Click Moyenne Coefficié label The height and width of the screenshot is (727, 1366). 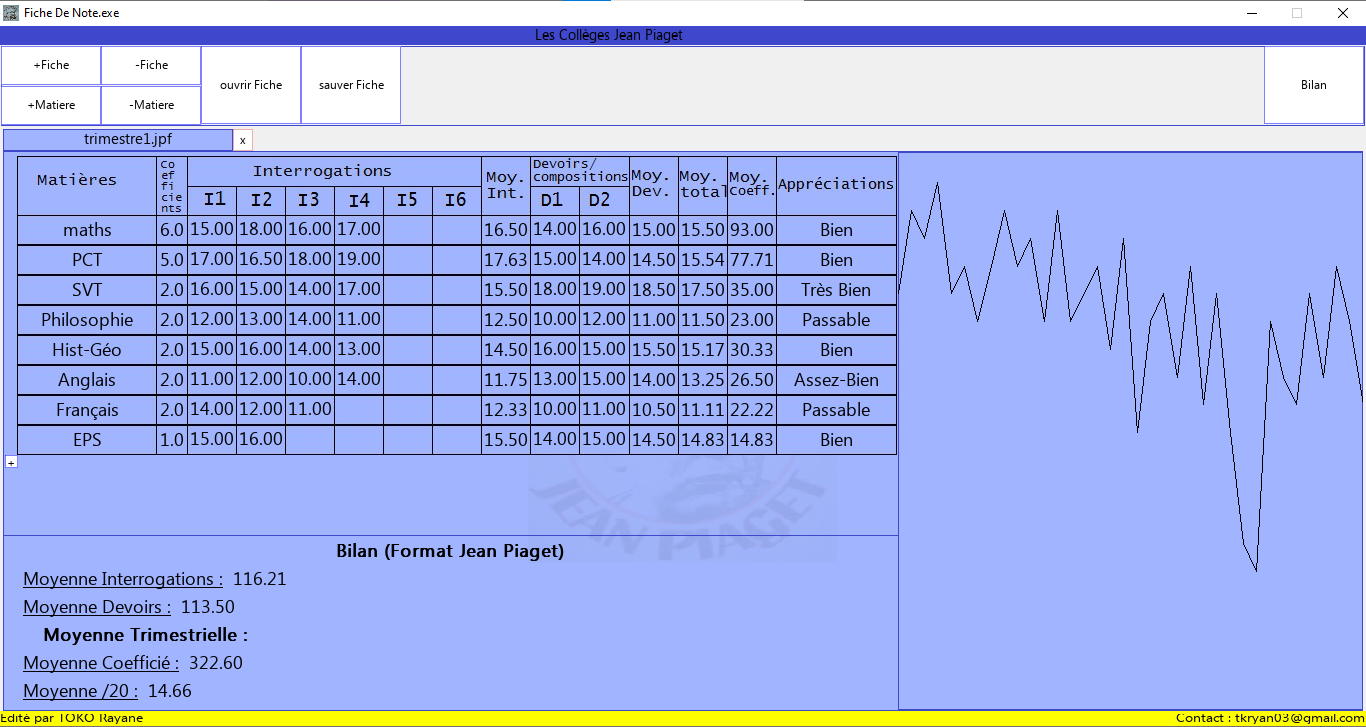click(101, 663)
